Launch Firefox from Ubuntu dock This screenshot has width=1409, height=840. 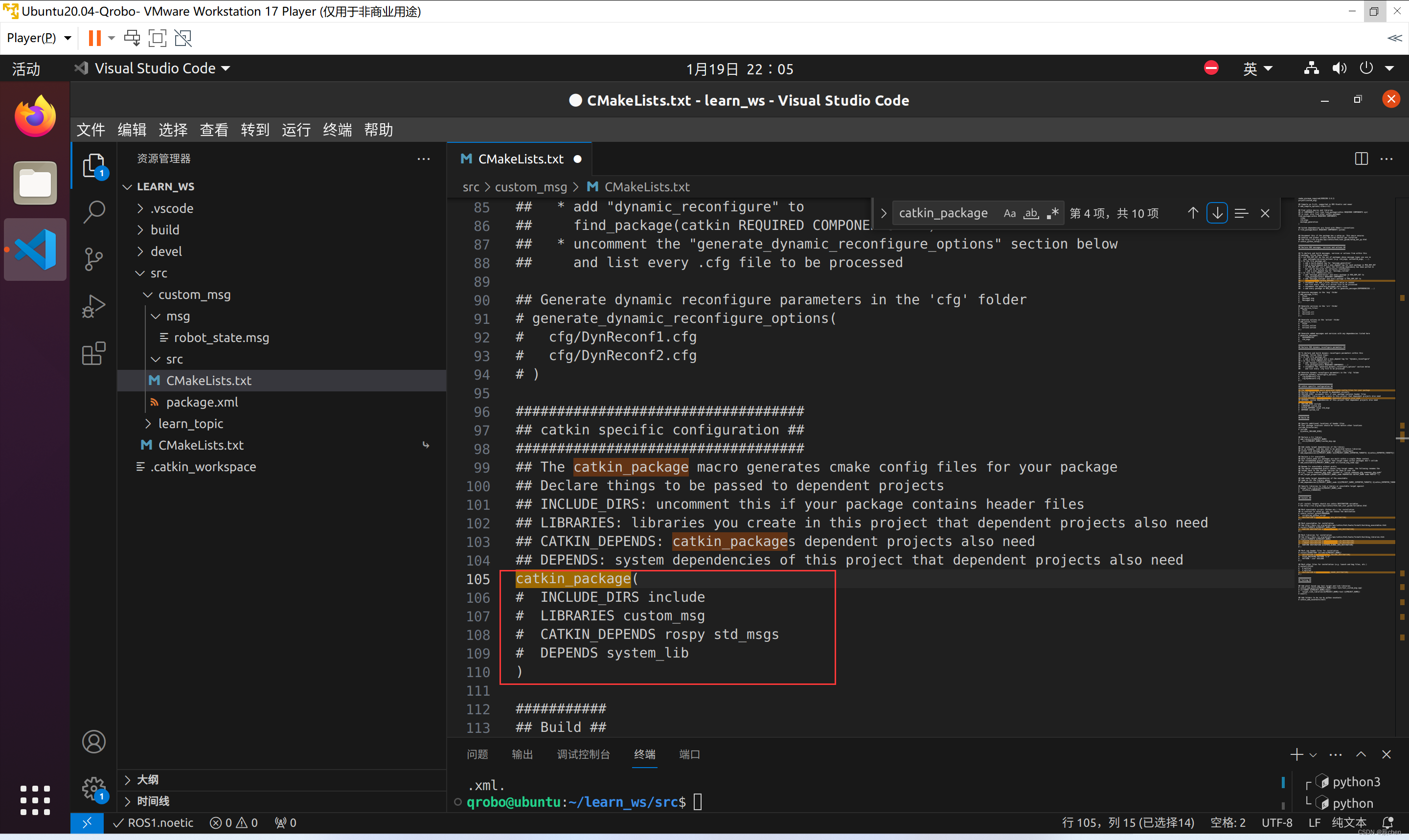35,116
